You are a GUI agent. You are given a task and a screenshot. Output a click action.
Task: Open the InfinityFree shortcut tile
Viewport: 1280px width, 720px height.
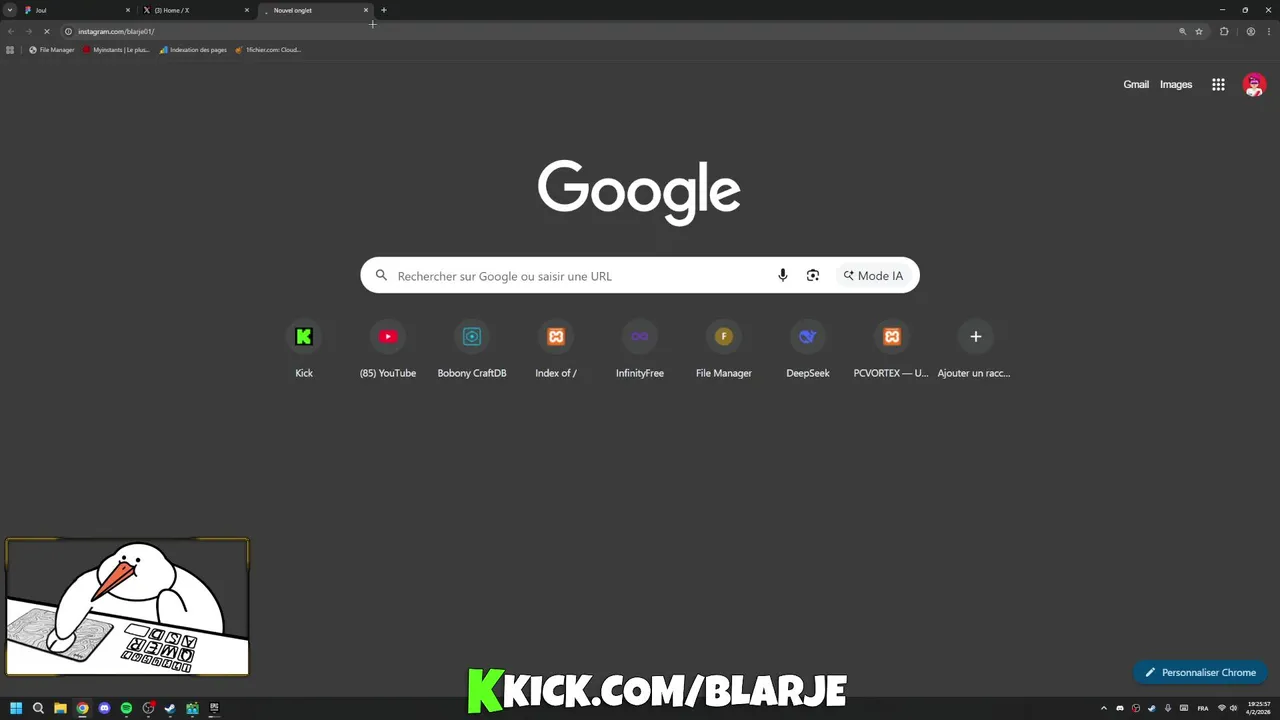tap(640, 349)
